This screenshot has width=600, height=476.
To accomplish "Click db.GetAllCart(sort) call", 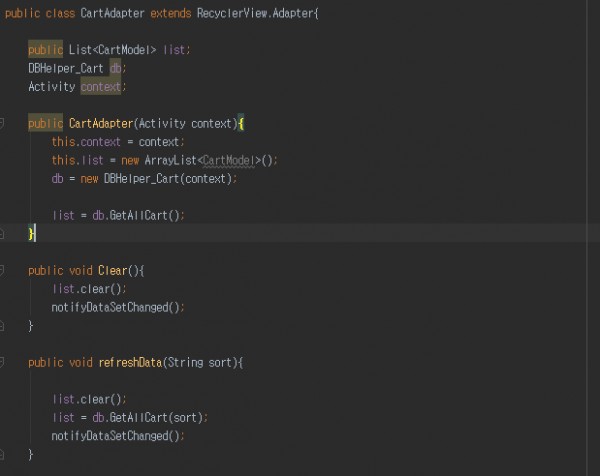I will pos(147,417).
